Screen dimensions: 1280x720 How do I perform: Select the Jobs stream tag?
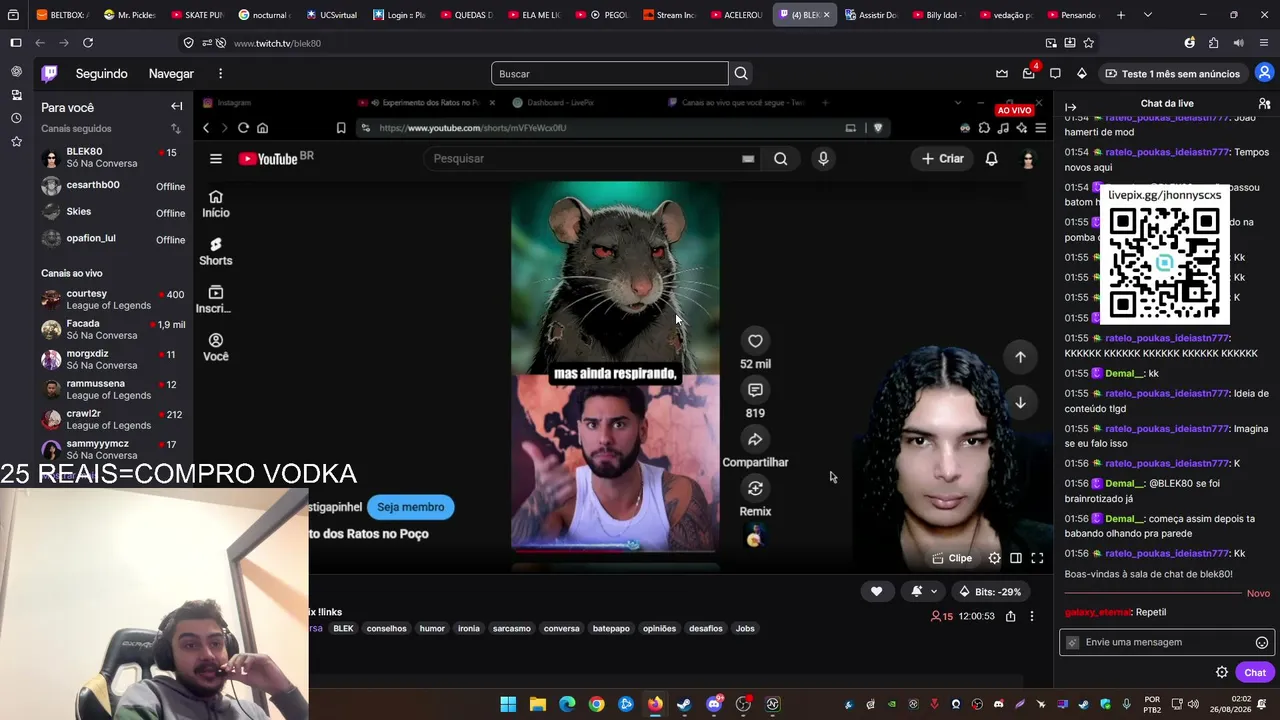(745, 628)
